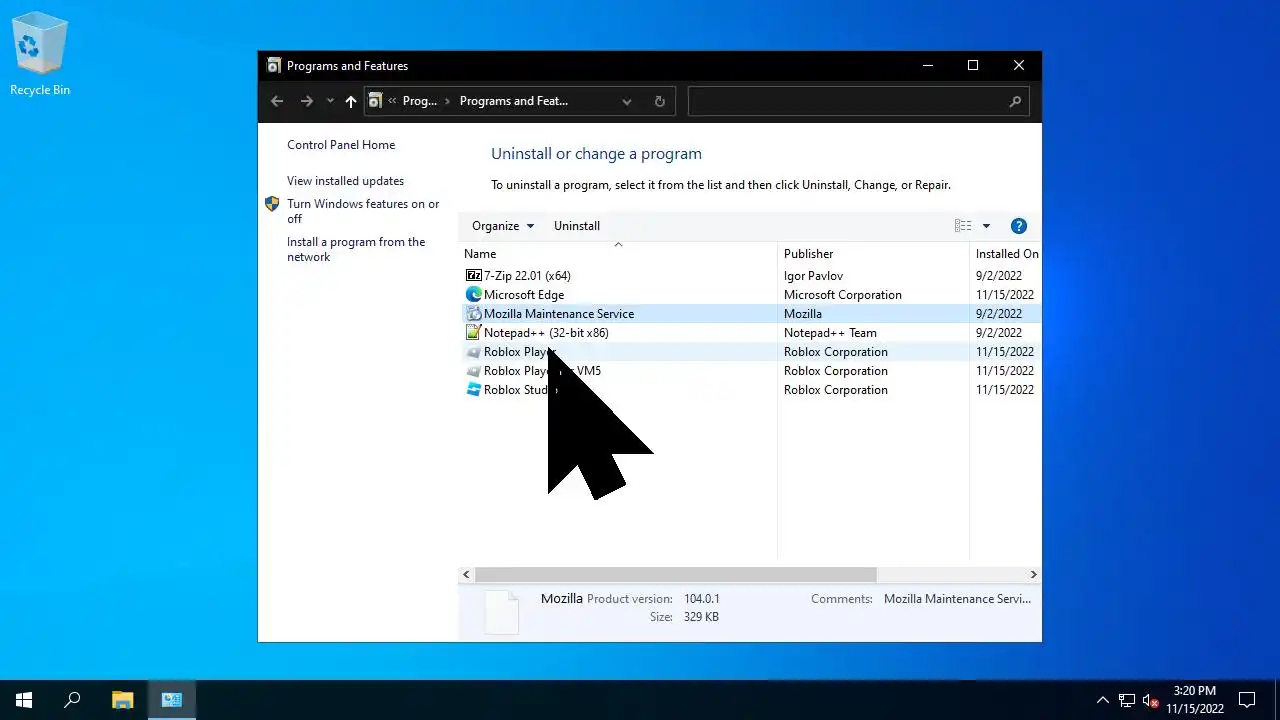Open File Explorer from the taskbar
This screenshot has height=720, width=1280.
pyautogui.click(x=122, y=700)
